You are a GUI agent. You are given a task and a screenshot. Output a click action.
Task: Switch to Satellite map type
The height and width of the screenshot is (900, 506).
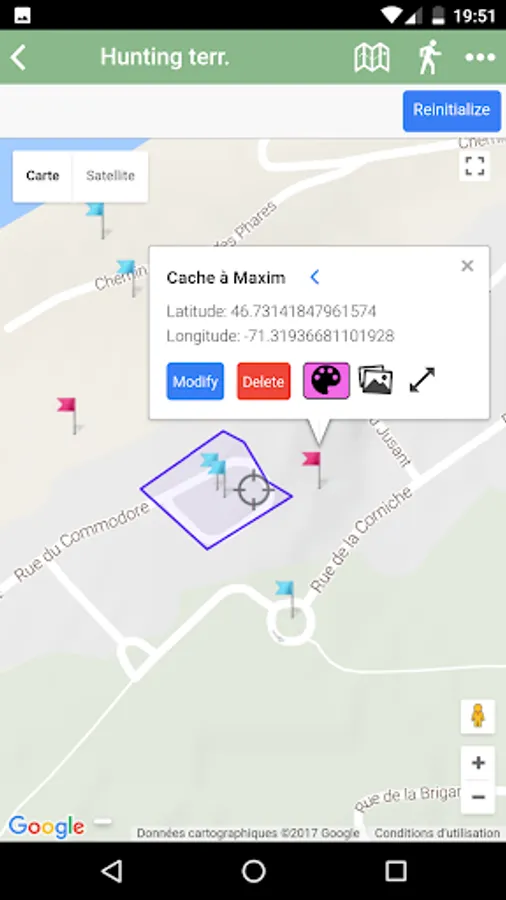tap(110, 176)
